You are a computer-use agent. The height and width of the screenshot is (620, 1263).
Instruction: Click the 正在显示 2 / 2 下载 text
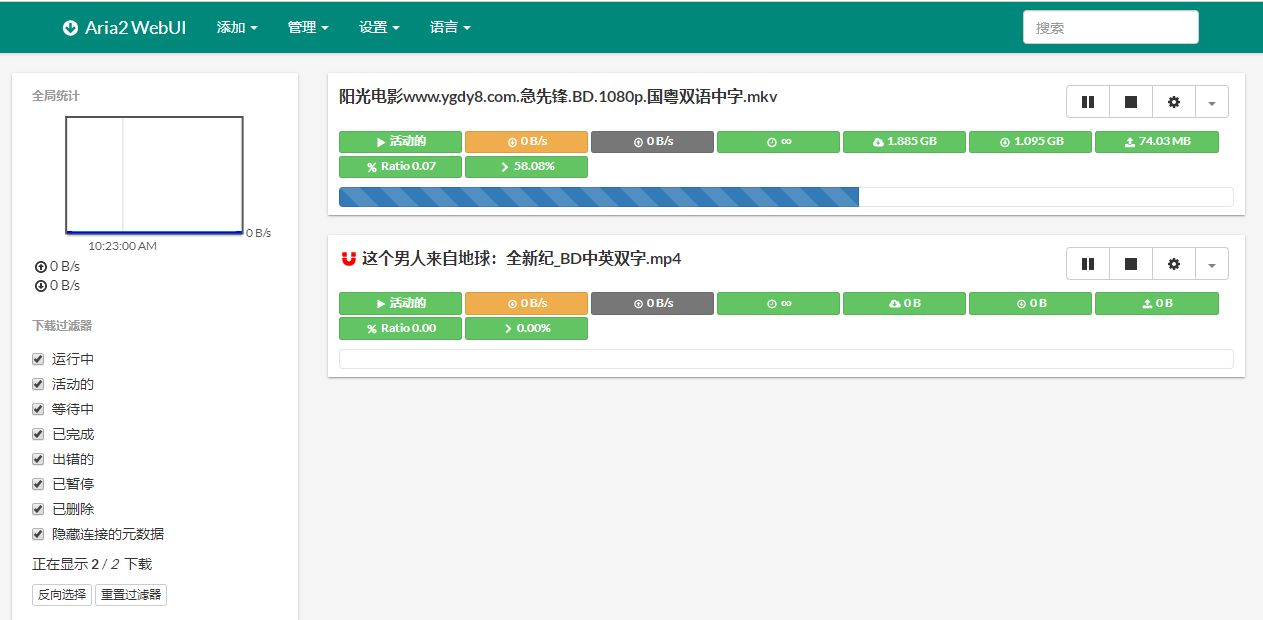tap(92, 564)
